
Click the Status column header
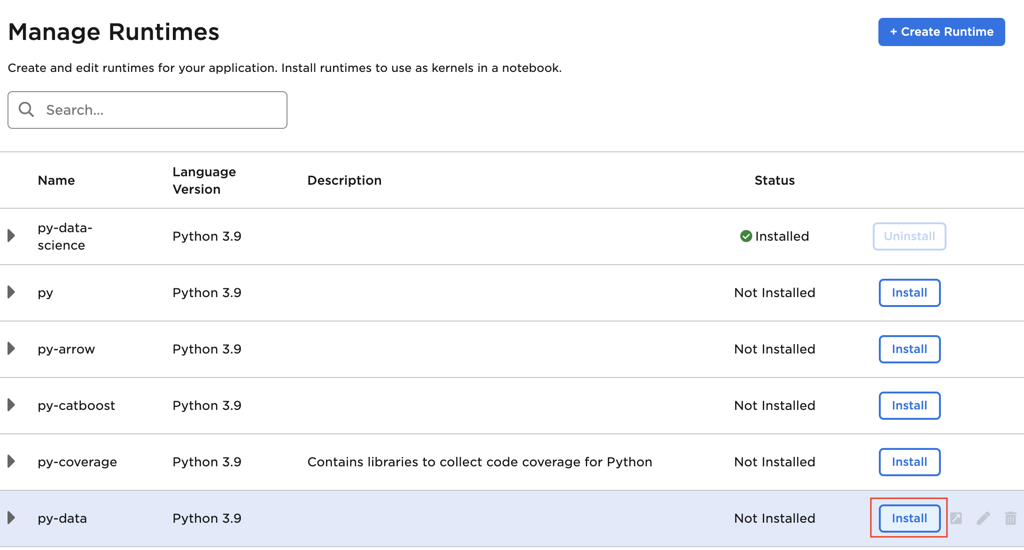tap(774, 180)
